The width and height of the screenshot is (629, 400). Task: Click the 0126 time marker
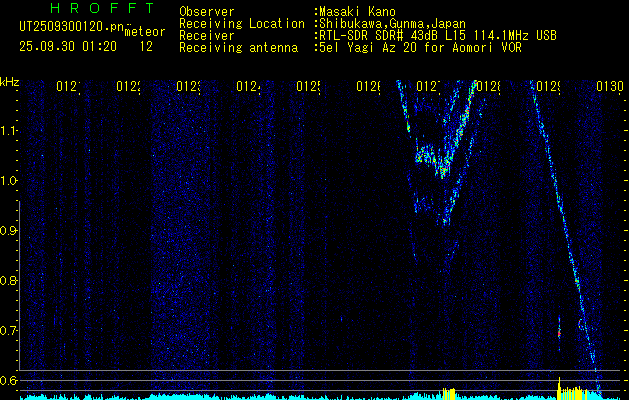pyautogui.click(x=368, y=86)
